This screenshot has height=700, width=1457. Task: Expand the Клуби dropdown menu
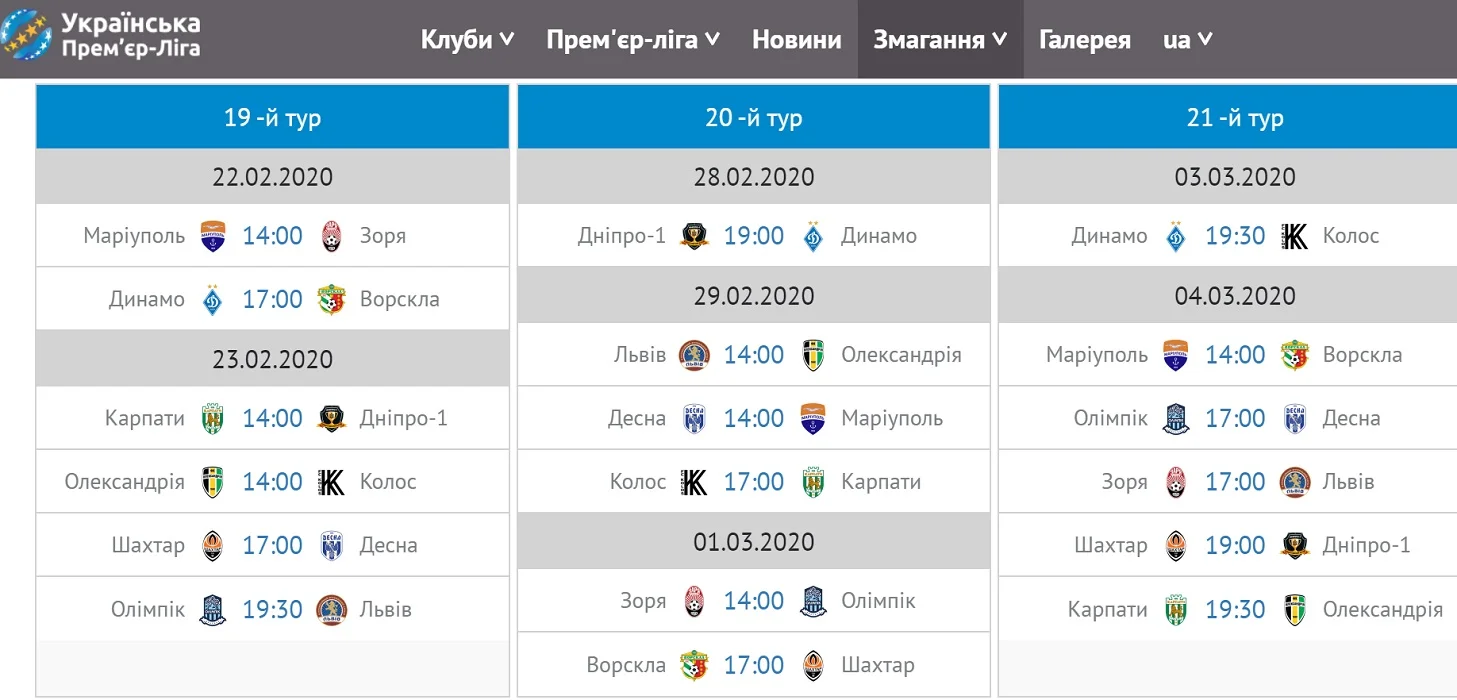coord(467,40)
